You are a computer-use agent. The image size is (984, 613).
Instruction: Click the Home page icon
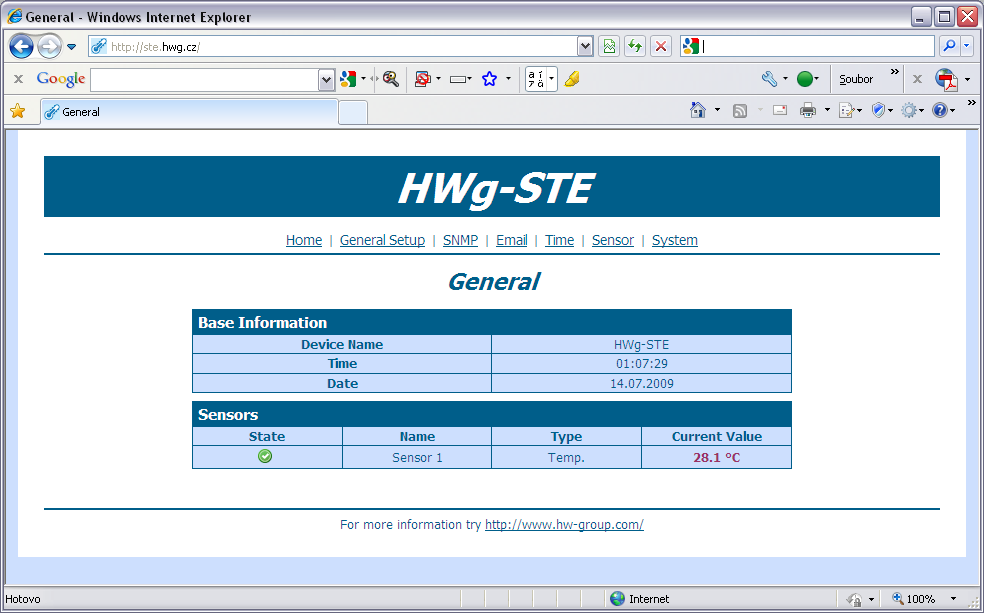tap(698, 110)
